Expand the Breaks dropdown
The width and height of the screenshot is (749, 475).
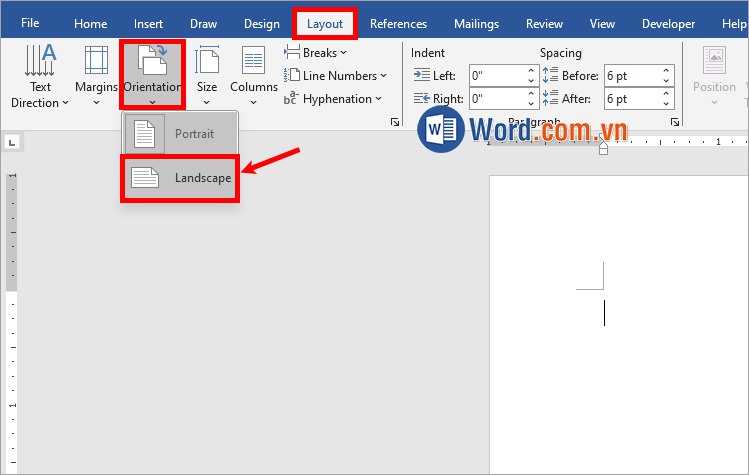[316, 52]
